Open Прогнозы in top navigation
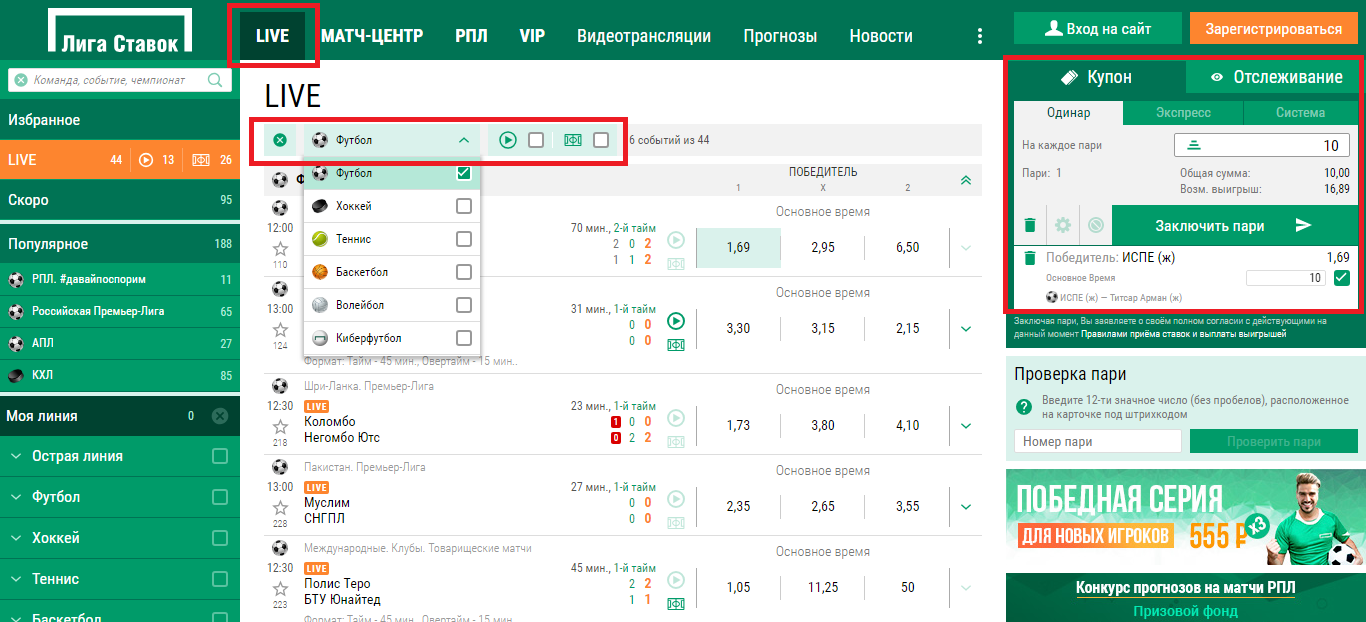This screenshot has width=1366, height=622. [x=780, y=36]
